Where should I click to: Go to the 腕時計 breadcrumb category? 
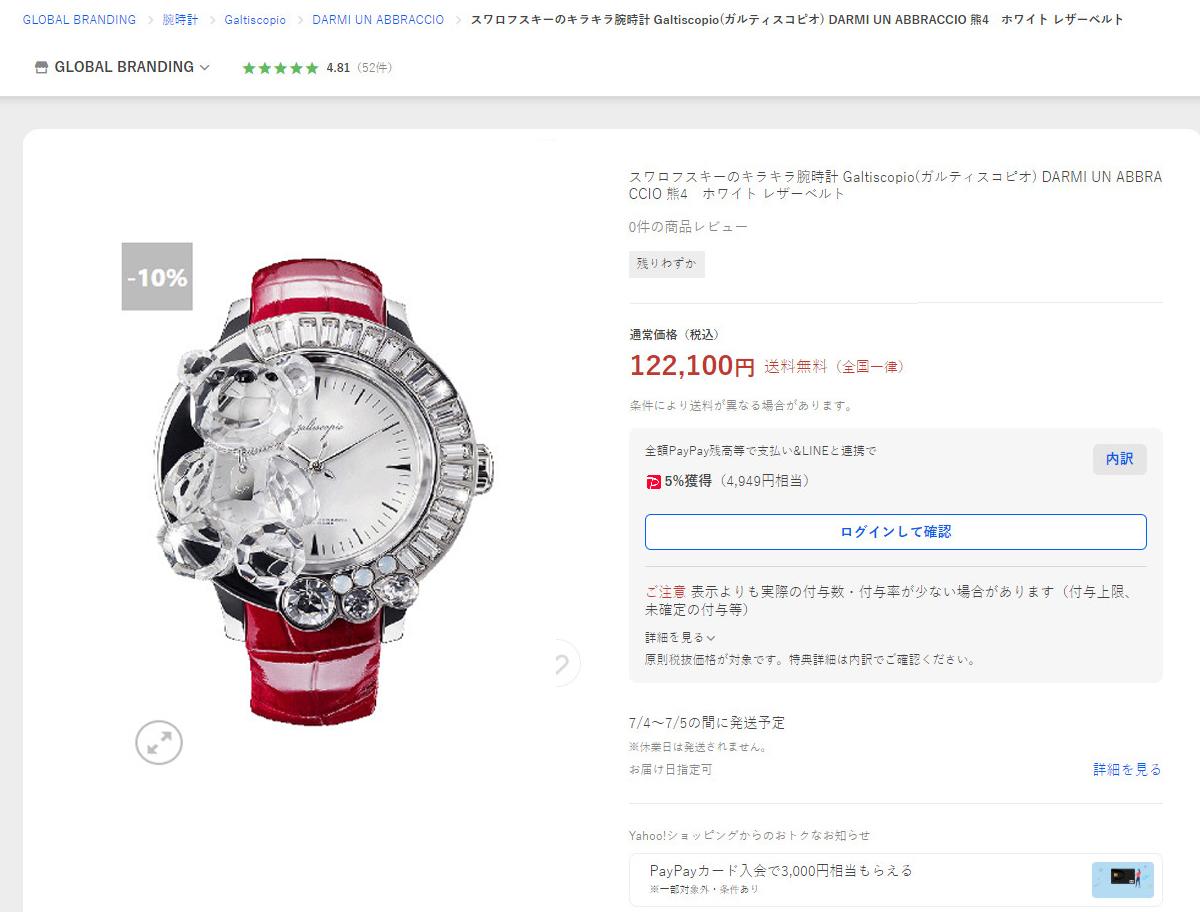[x=180, y=20]
